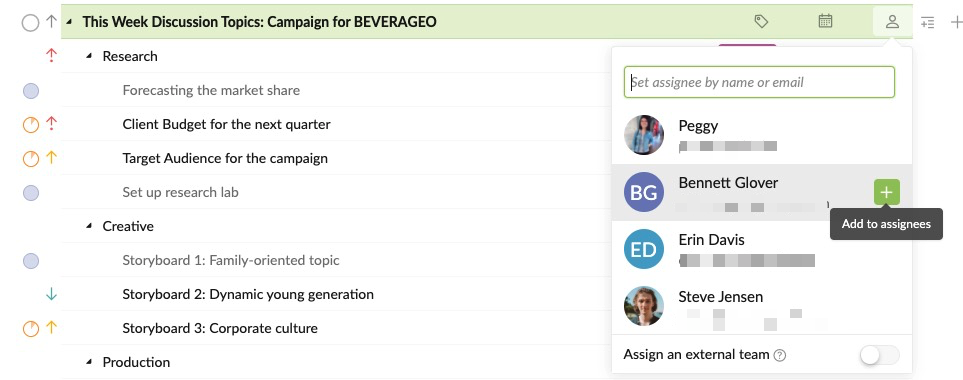Select Peggy as assignee
The image size is (963, 380).
(762, 135)
